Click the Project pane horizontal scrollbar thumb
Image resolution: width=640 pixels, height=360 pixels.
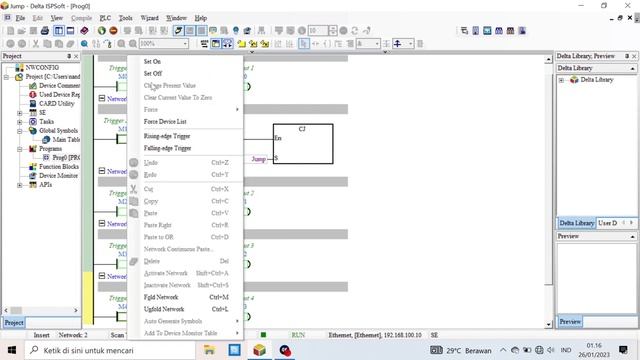point(16,311)
